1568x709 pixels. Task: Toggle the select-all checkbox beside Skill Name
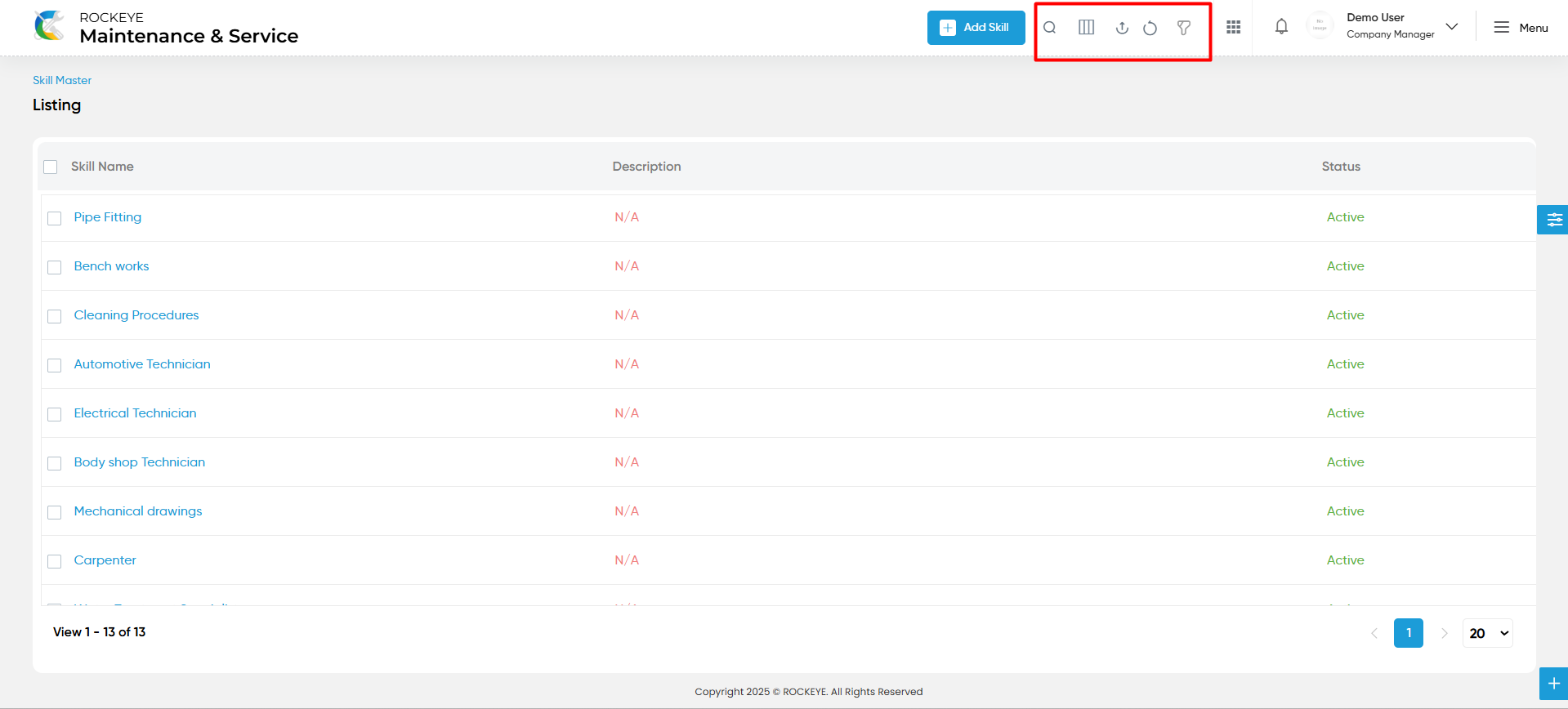[51, 167]
